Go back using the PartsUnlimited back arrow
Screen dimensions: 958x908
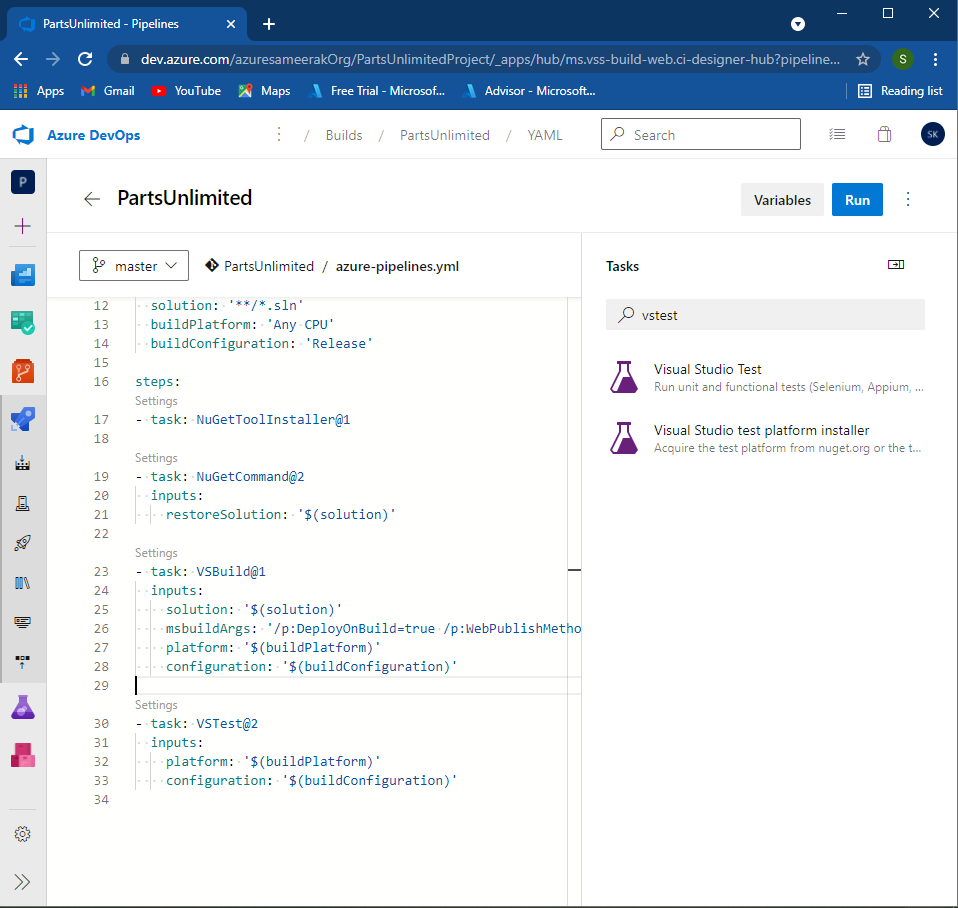click(92, 199)
